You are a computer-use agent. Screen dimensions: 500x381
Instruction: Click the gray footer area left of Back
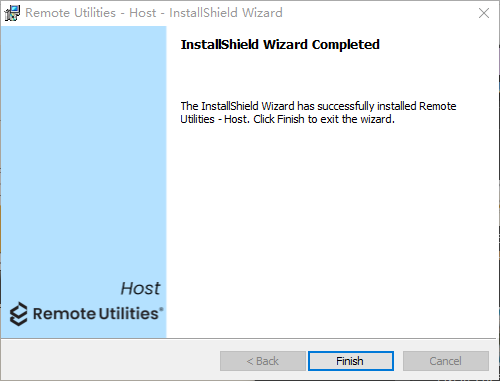pyautogui.click(x=110, y=360)
